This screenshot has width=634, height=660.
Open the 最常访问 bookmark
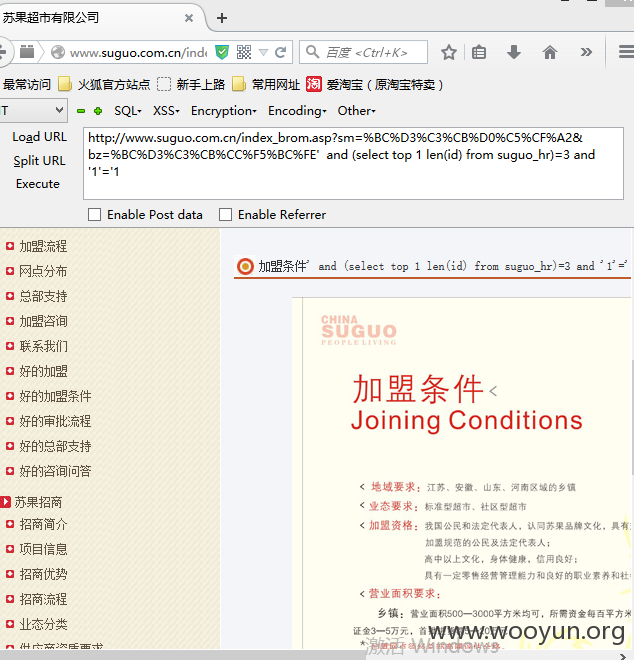pos(27,85)
